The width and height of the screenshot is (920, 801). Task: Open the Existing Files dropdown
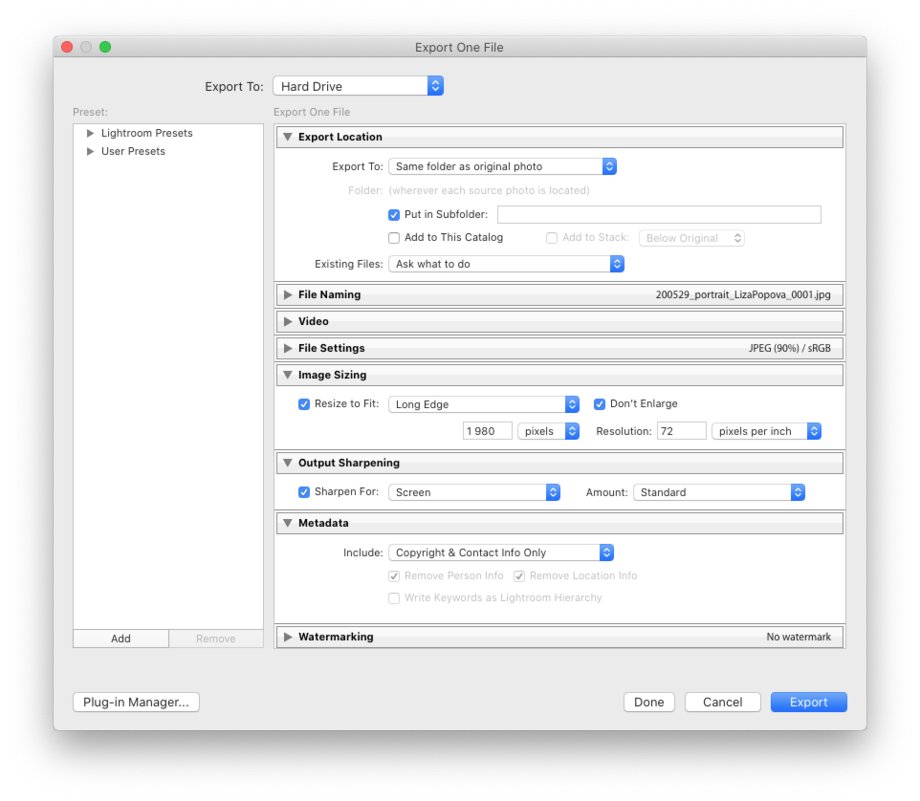point(506,264)
